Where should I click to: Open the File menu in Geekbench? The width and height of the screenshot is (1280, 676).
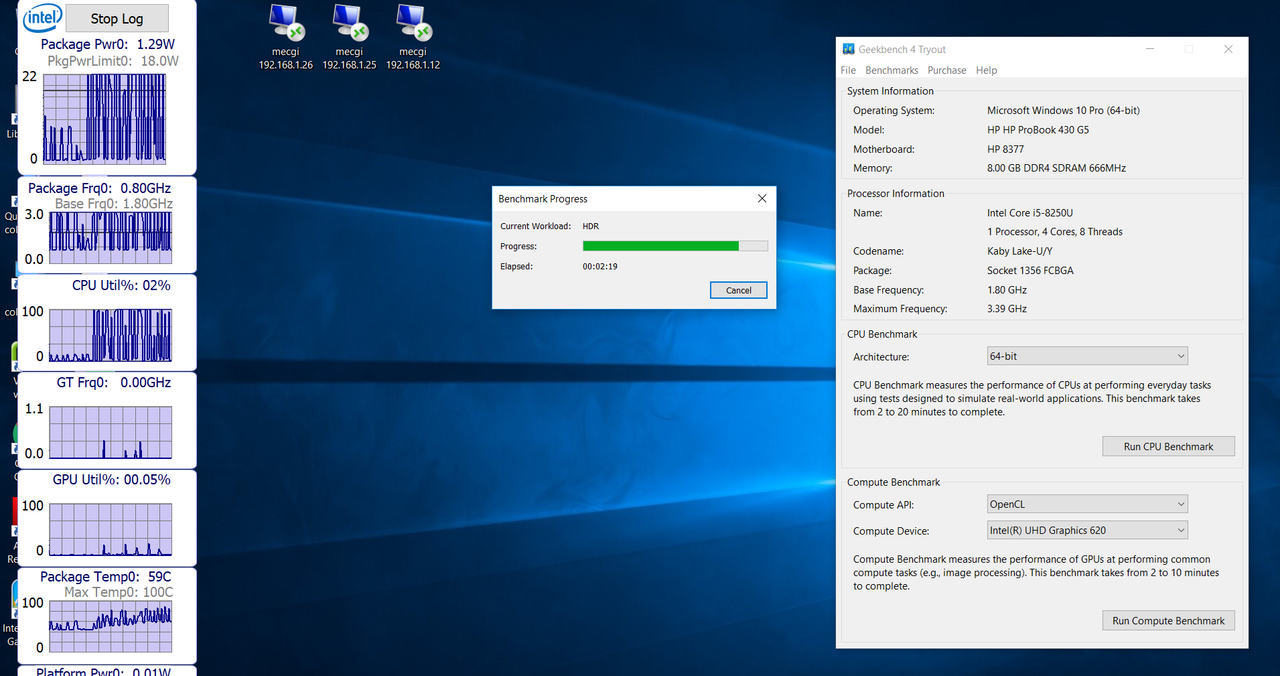coord(848,70)
